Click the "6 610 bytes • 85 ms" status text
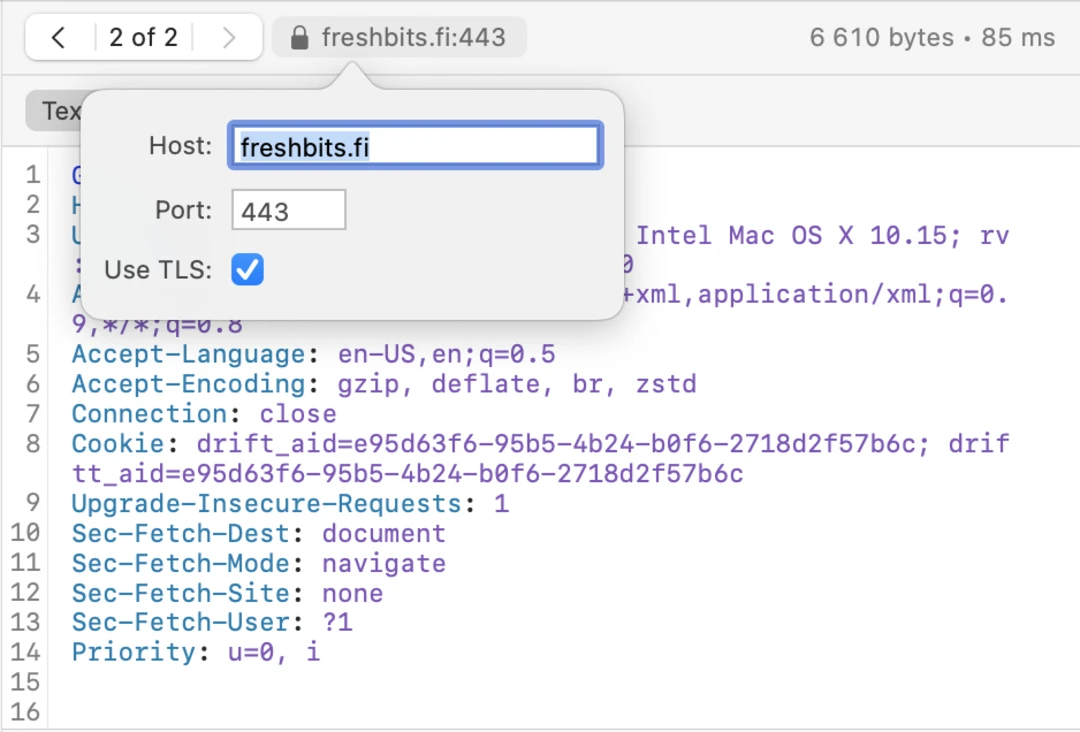The height and width of the screenshot is (732, 1080). pos(932,38)
